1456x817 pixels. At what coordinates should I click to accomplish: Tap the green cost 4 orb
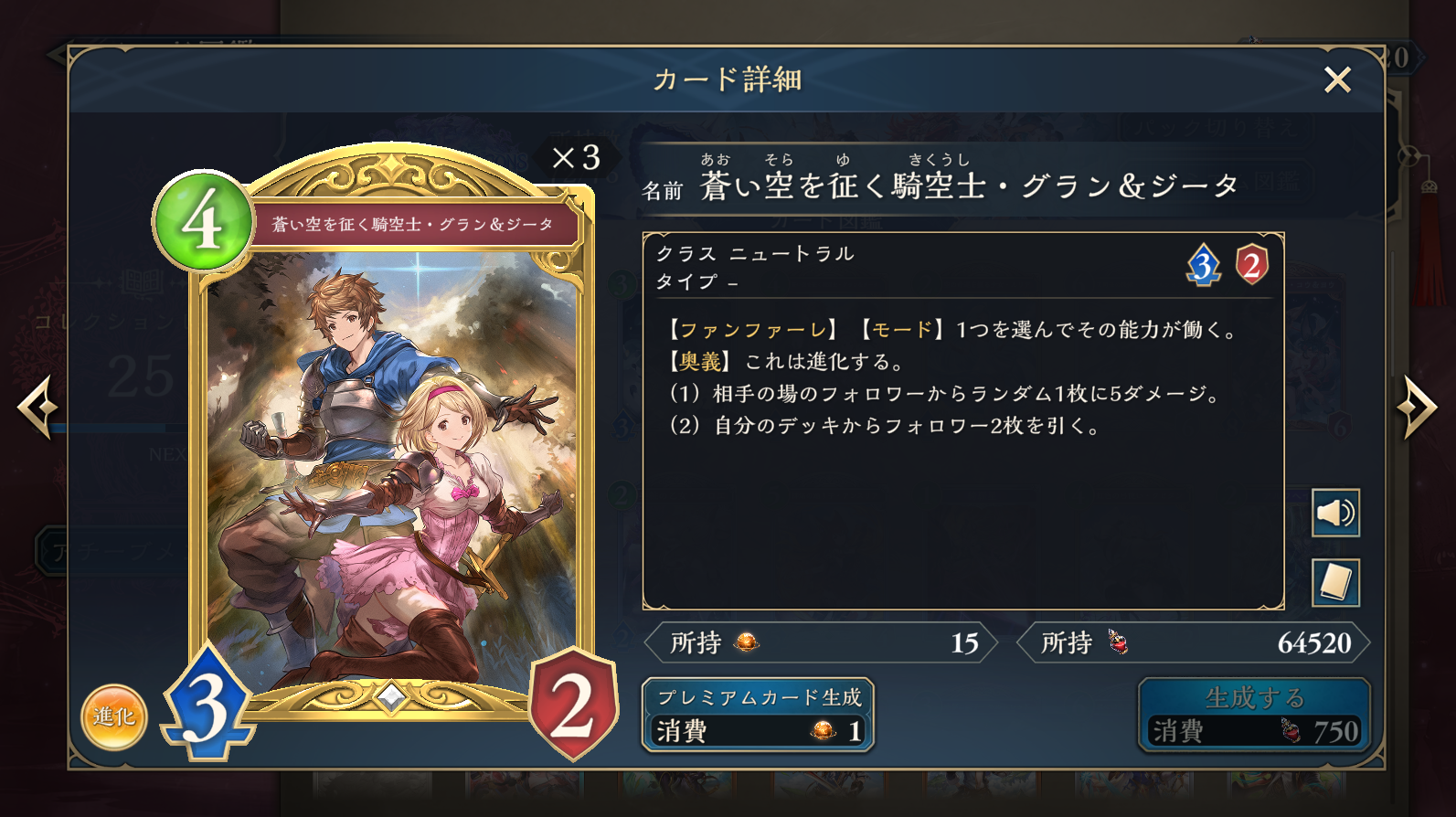coord(203,220)
